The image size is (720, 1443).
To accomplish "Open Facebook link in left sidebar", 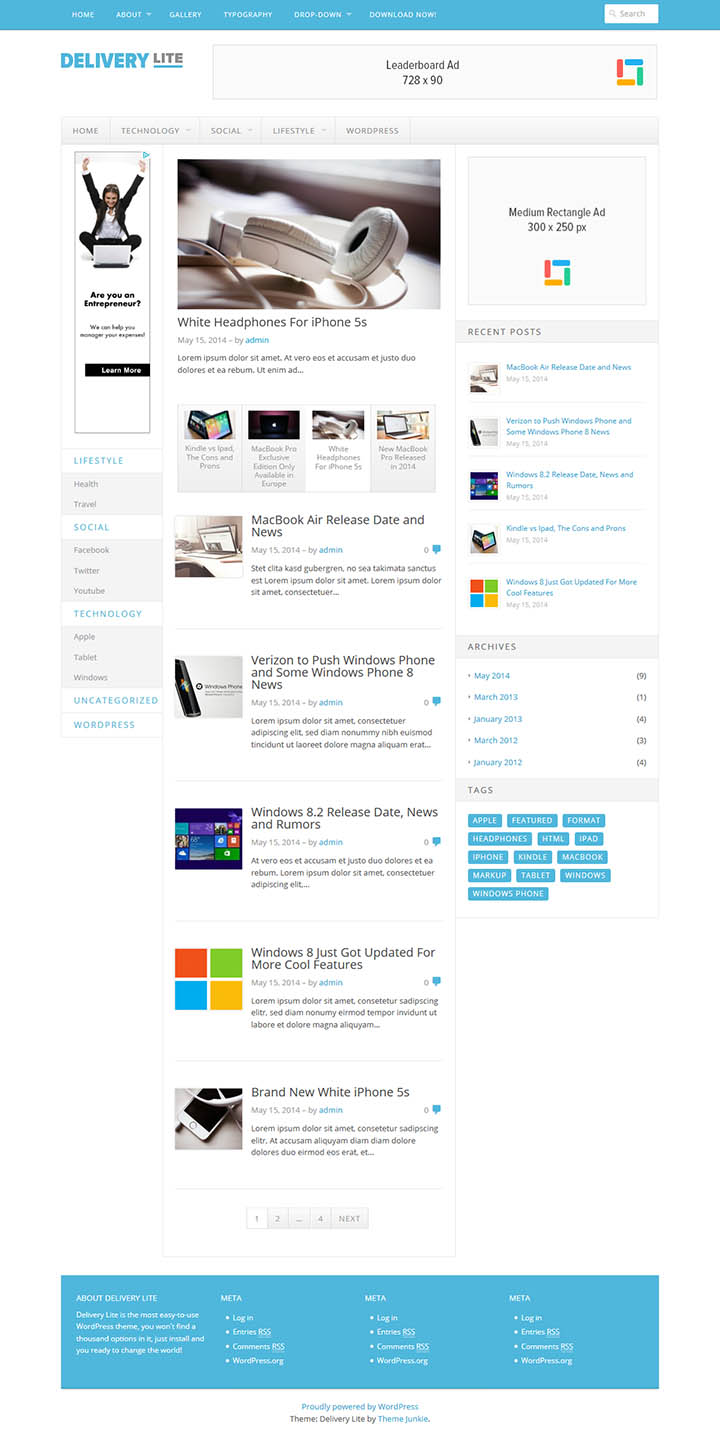I will coord(92,550).
